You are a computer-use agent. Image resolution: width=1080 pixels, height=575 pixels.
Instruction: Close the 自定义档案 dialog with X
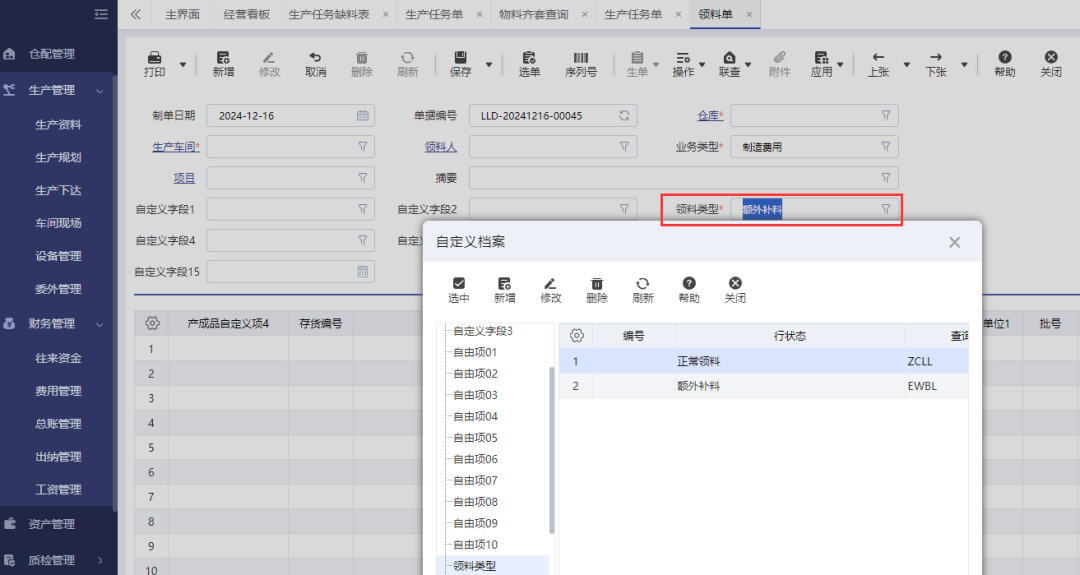pos(954,242)
